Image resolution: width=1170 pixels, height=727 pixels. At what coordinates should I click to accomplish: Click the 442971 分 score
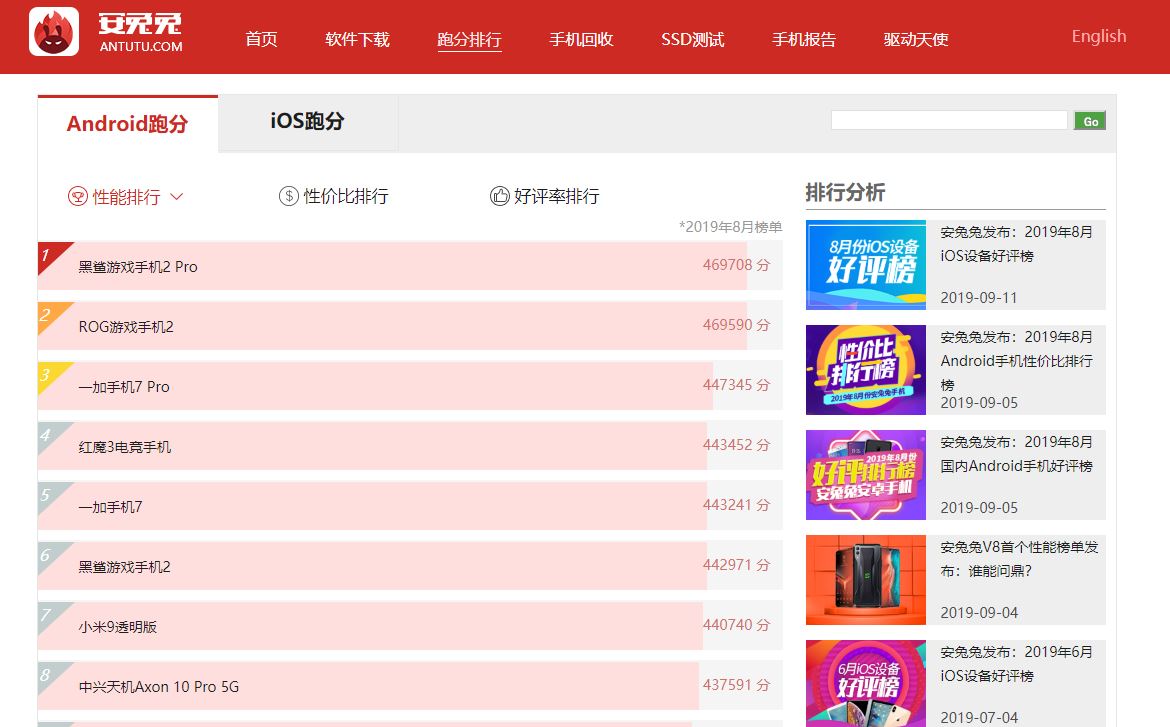736,565
